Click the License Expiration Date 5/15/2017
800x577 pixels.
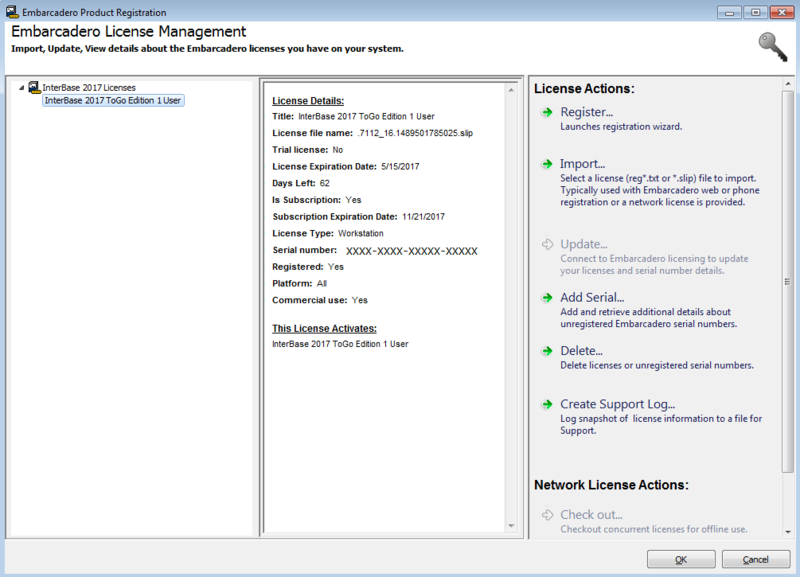click(400, 167)
